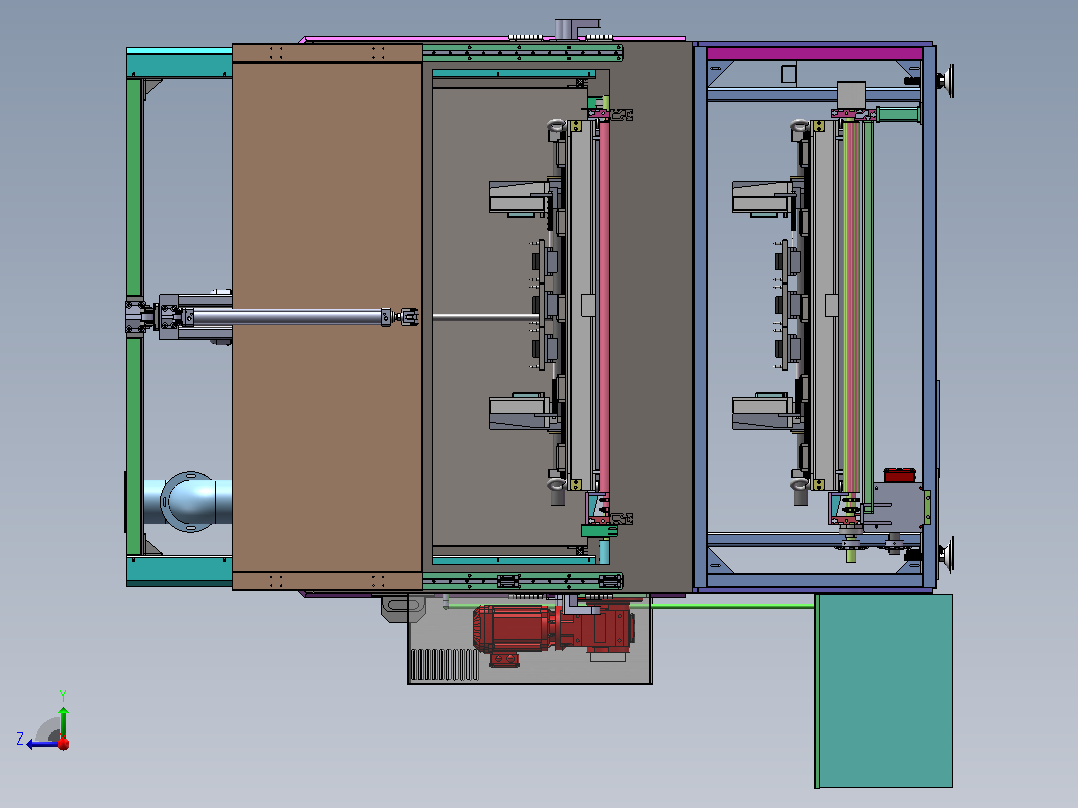Pick the silver pipe elbow with flange
Image resolution: width=1078 pixels, height=808 pixels.
click(x=188, y=502)
